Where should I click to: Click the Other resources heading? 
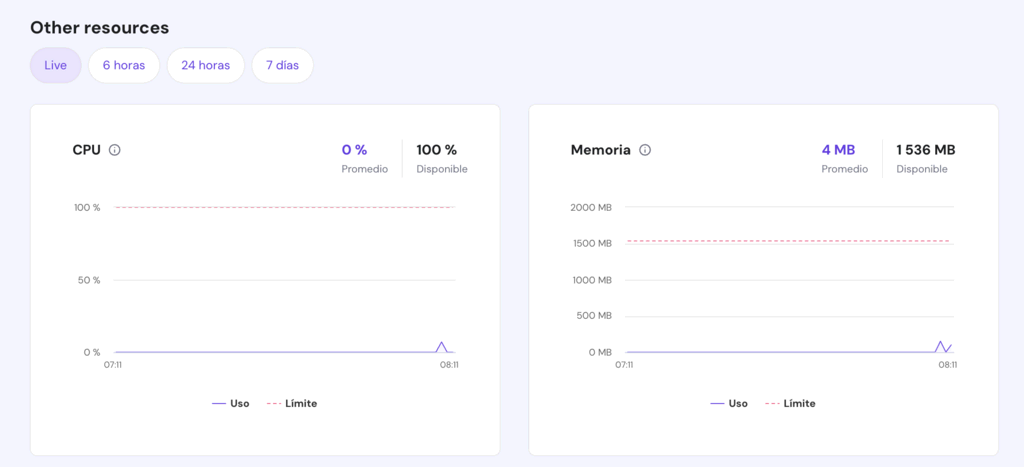(x=99, y=28)
